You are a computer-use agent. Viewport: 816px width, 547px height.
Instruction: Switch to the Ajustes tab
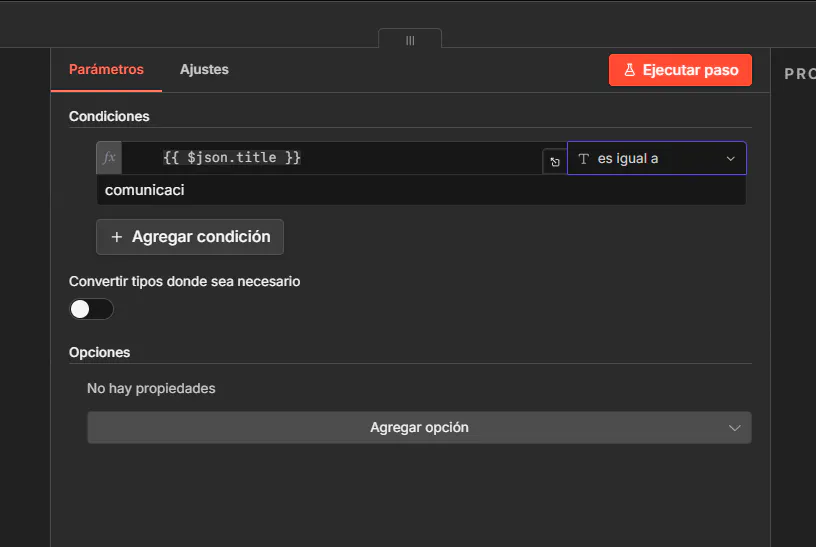point(204,70)
